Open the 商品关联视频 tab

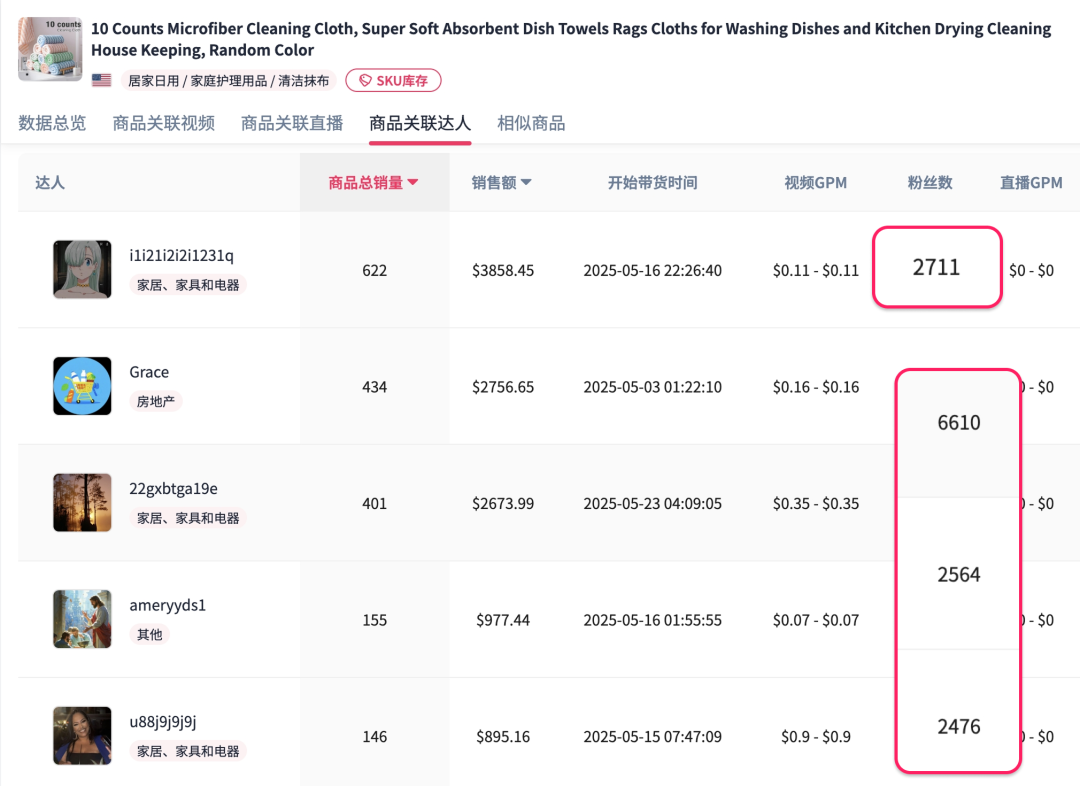point(163,122)
